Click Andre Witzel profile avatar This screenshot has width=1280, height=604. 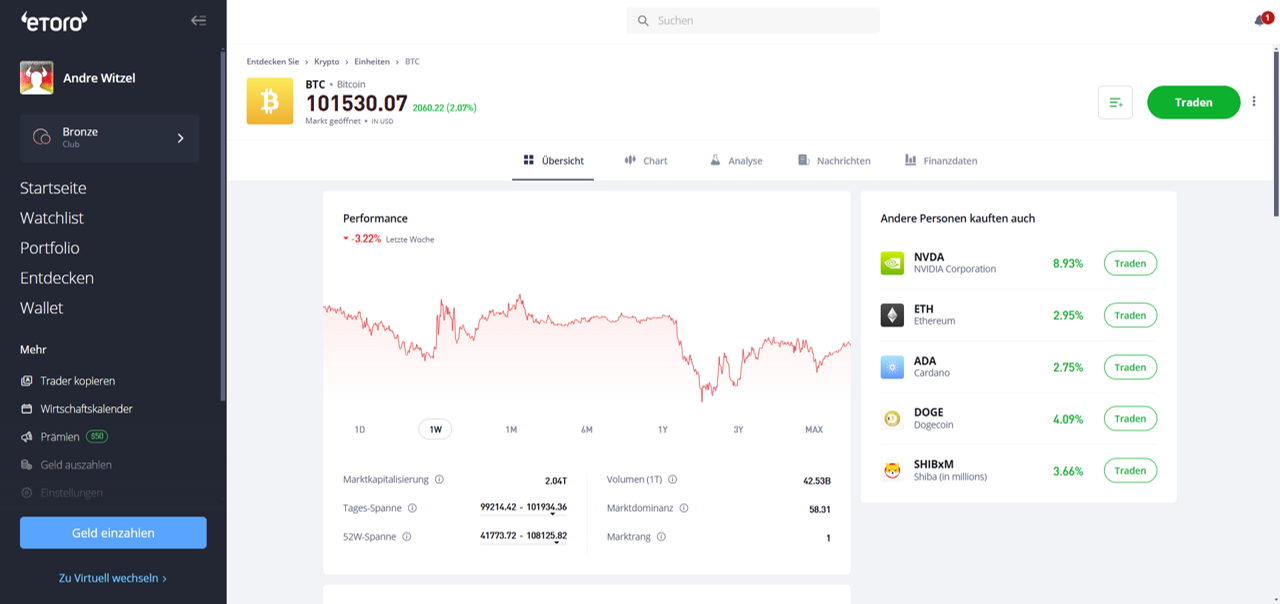[37, 78]
